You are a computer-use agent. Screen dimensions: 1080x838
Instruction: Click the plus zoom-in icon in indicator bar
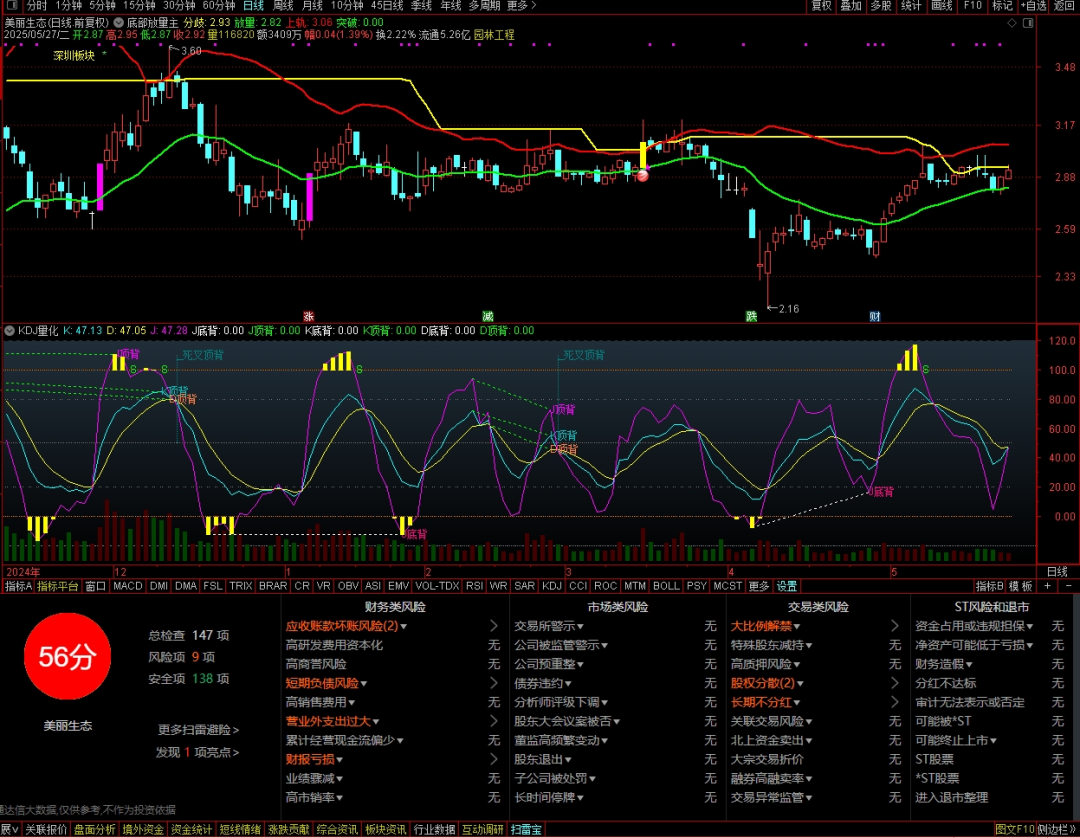click(1048, 586)
